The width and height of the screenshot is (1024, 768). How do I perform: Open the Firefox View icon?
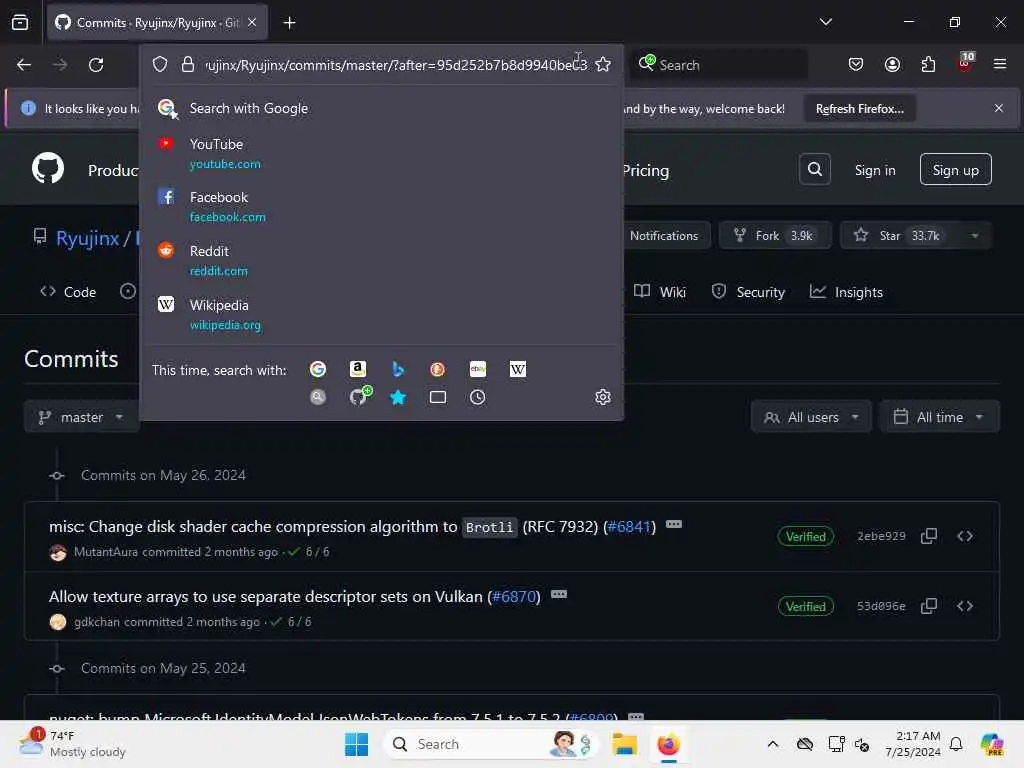click(x=20, y=23)
